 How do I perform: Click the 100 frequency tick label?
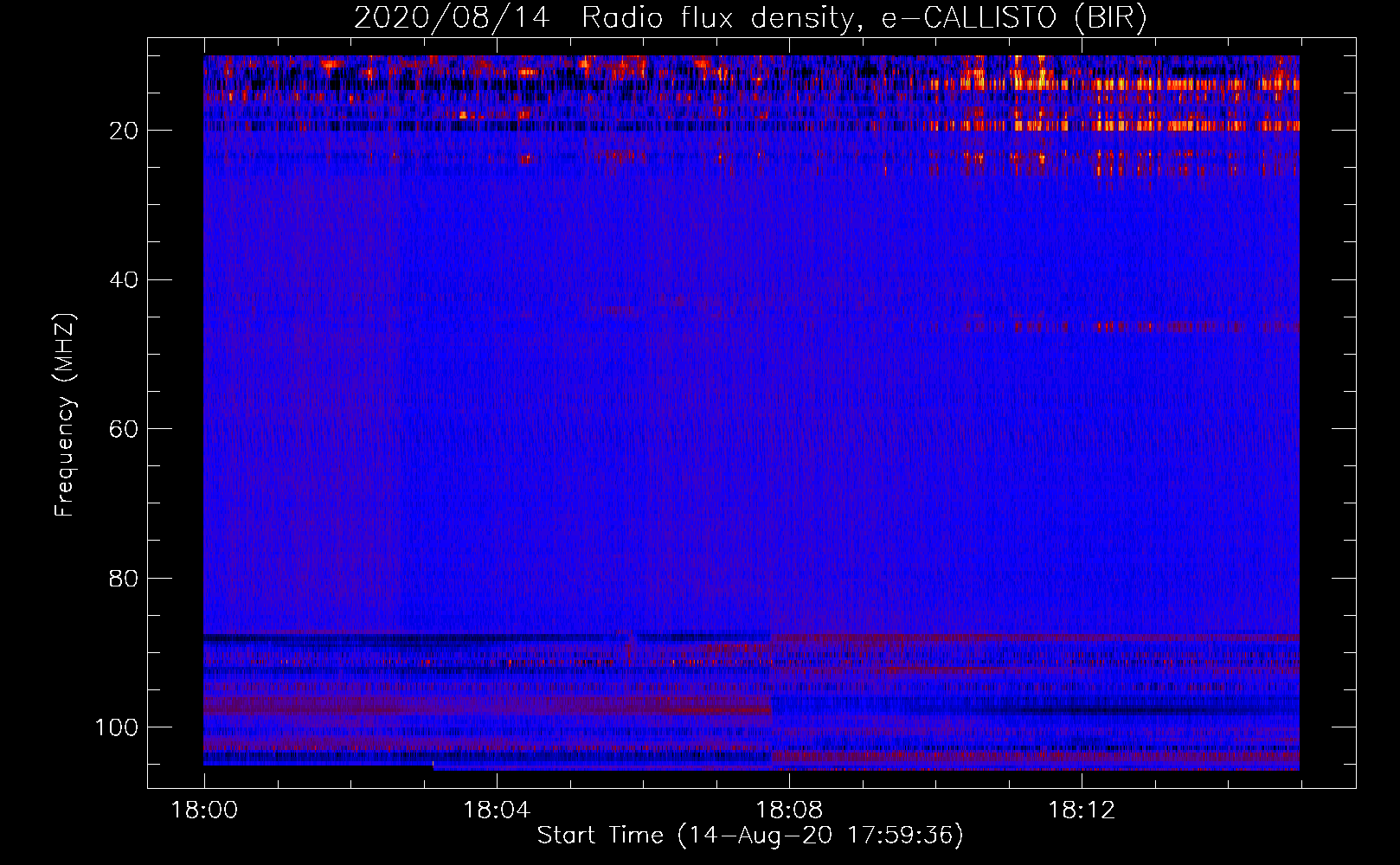click(x=117, y=727)
